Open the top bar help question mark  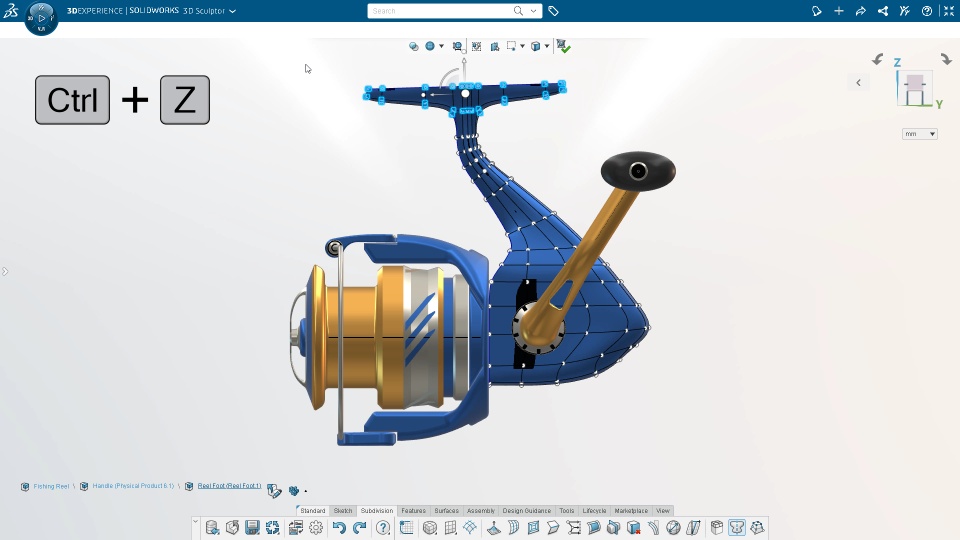point(927,11)
